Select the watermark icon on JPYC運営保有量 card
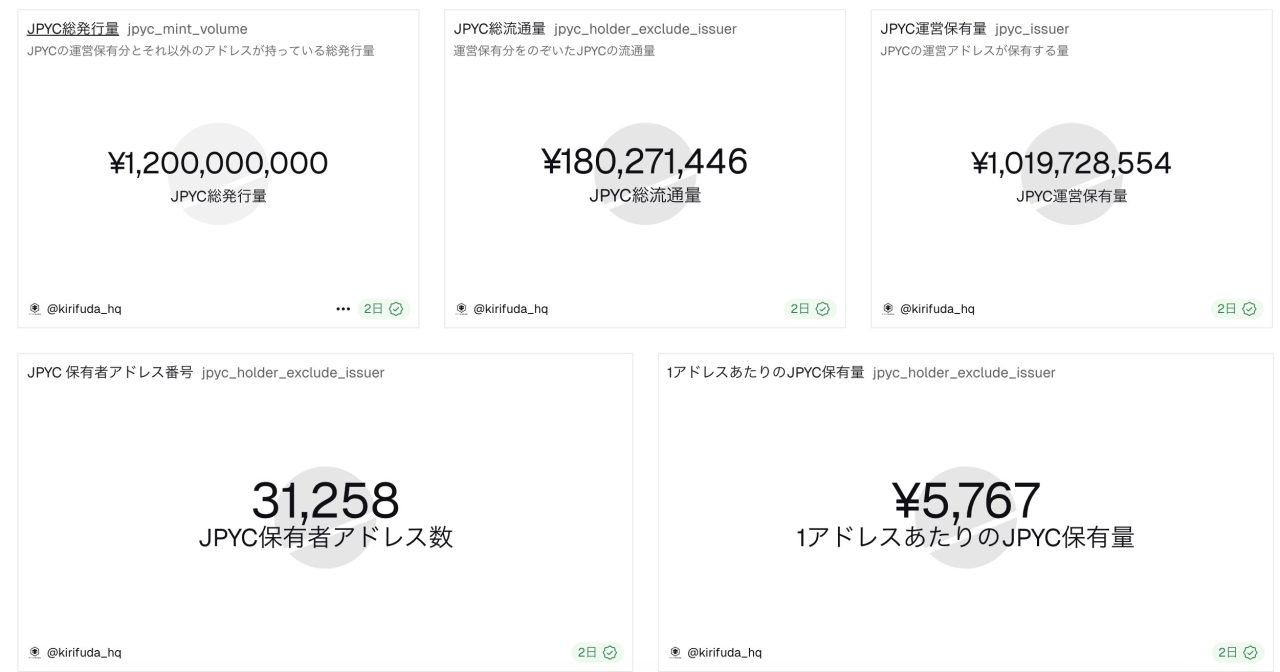Viewport: 1280px width, 672px height. tap(888, 308)
